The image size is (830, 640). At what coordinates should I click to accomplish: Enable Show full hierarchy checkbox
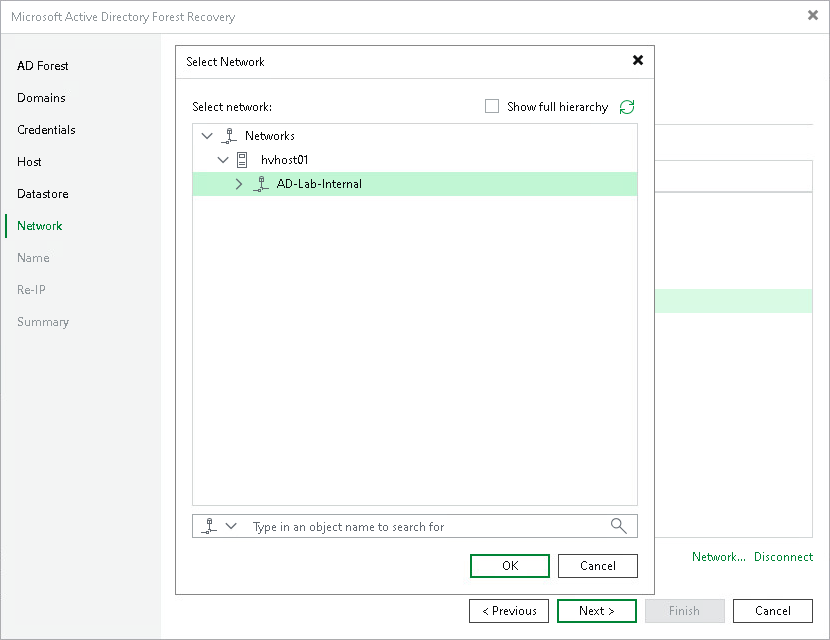pos(492,106)
